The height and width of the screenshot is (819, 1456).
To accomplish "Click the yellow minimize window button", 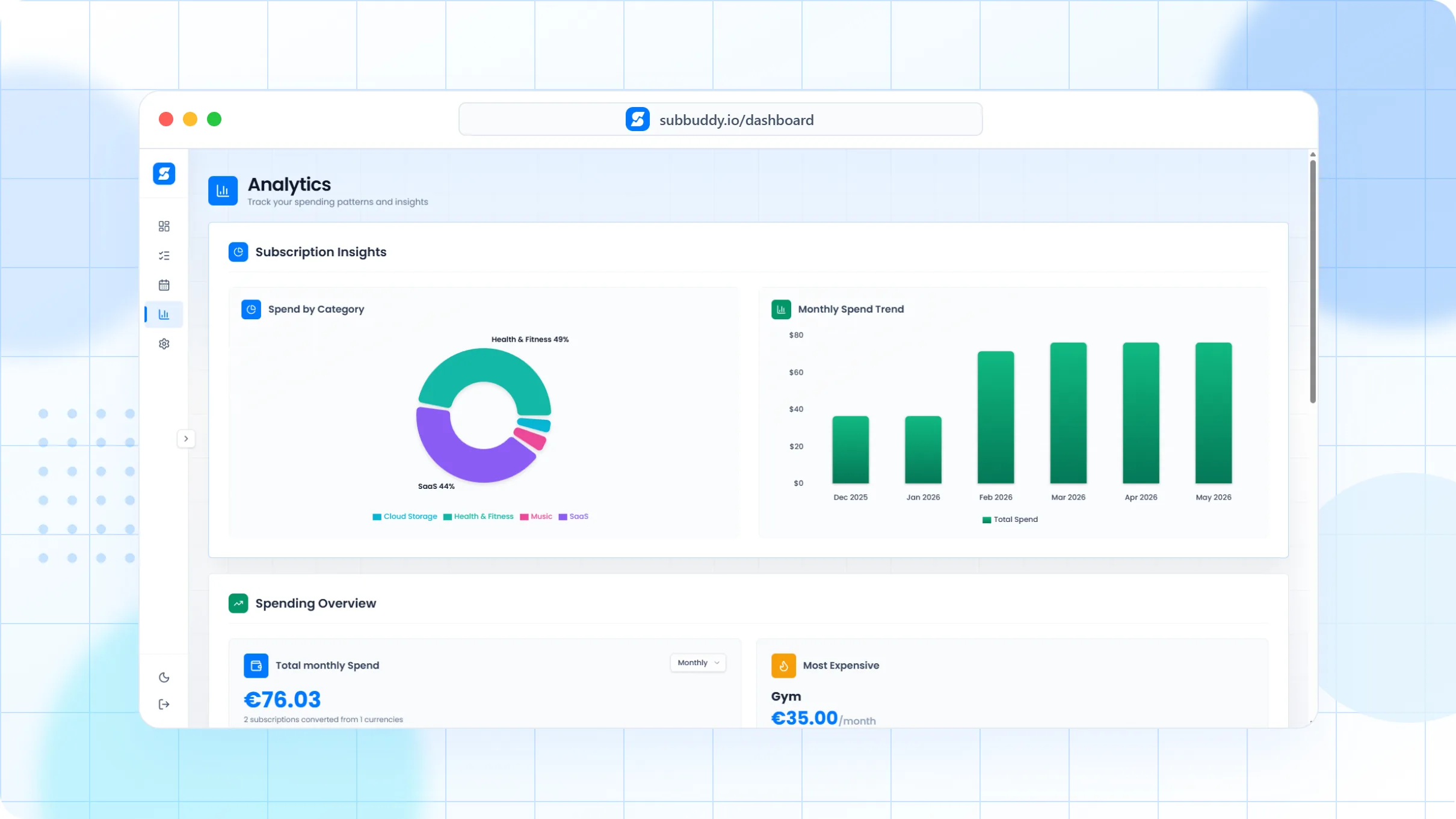I will (190, 119).
